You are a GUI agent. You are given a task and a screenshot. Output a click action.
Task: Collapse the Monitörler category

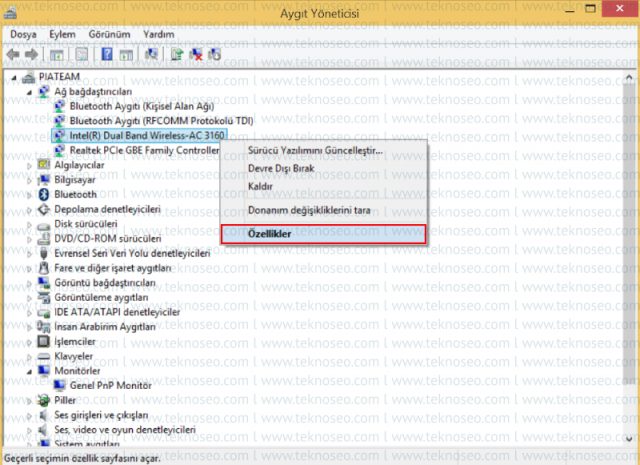(x=29, y=372)
